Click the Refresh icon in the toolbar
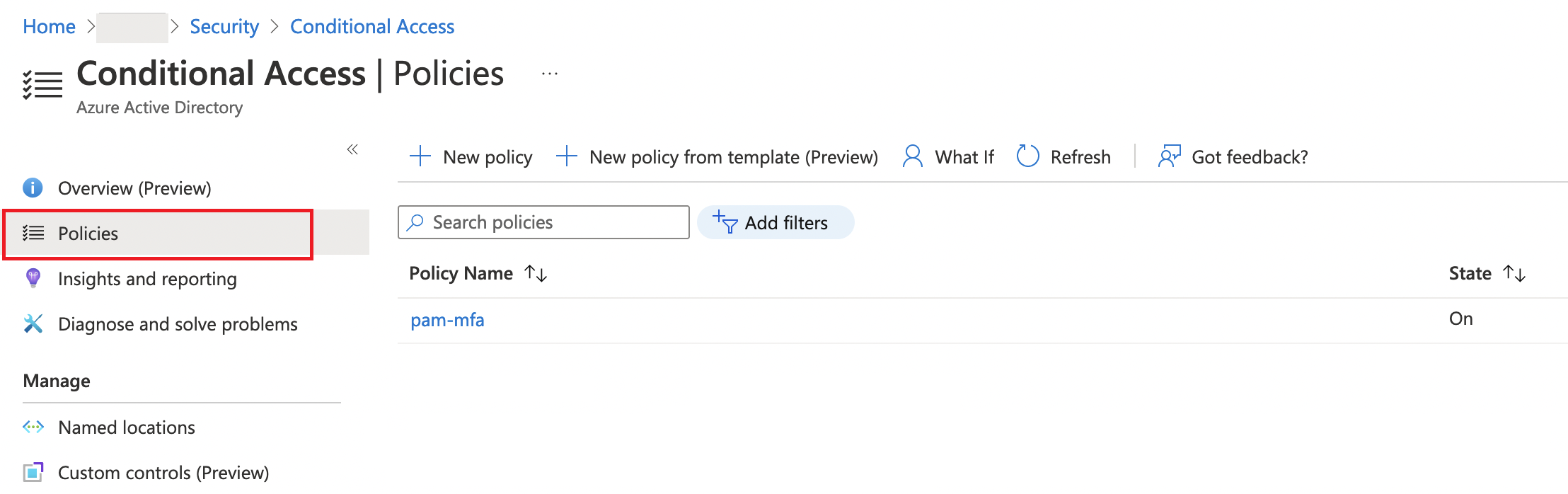The image size is (1568, 494). click(x=1027, y=156)
